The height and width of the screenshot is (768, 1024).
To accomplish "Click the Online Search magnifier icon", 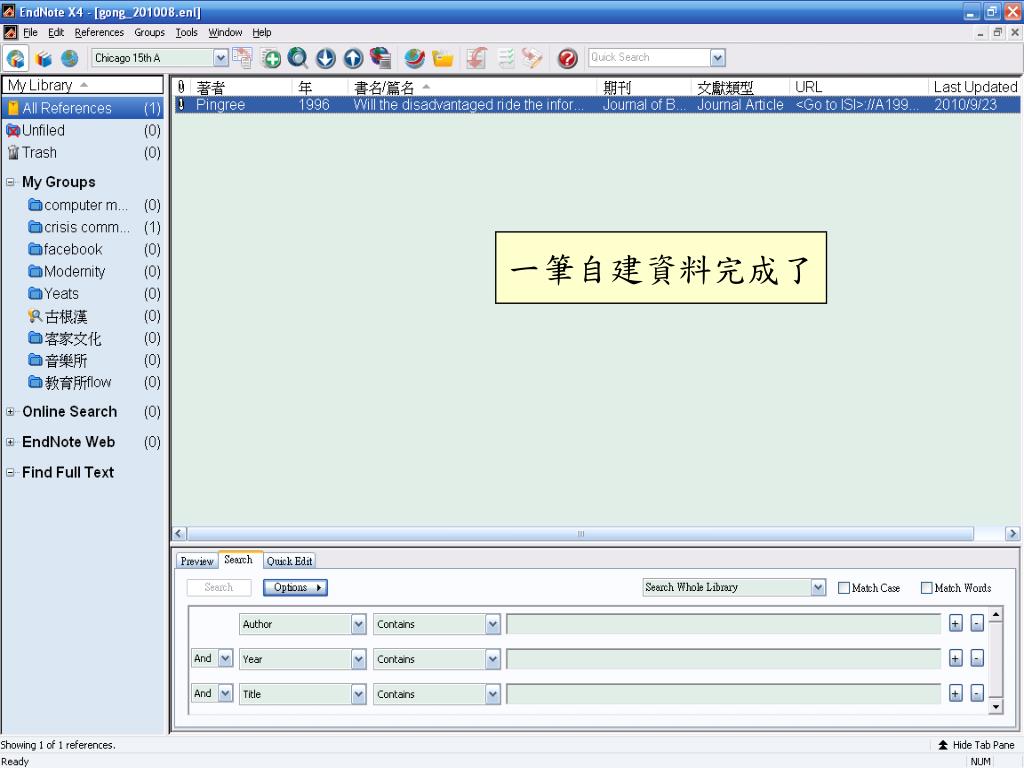I will point(298,58).
